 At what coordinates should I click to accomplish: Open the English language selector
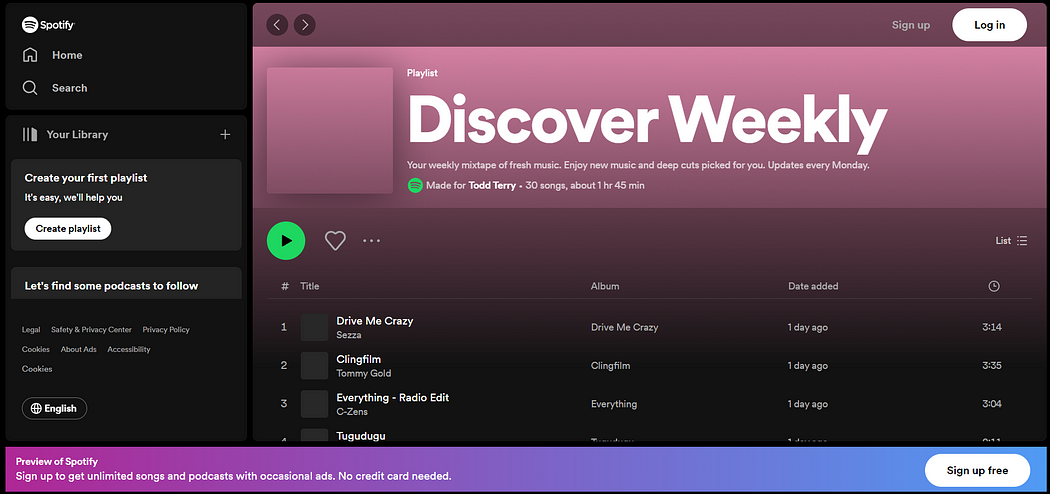tap(54, 408)
